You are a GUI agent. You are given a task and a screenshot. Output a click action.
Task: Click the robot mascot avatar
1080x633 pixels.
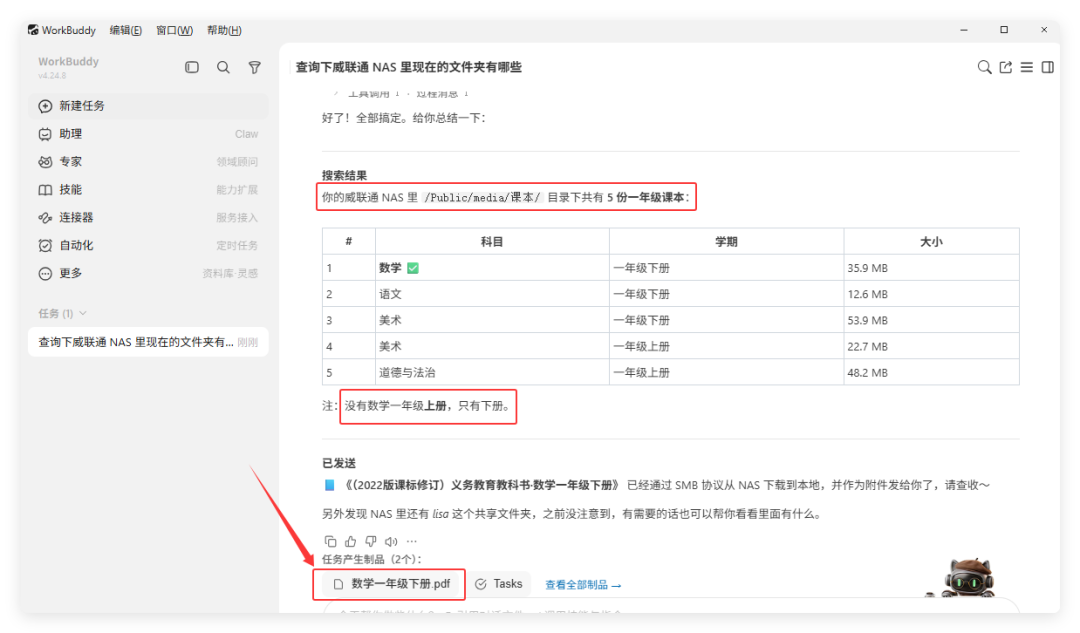(968, 577)
